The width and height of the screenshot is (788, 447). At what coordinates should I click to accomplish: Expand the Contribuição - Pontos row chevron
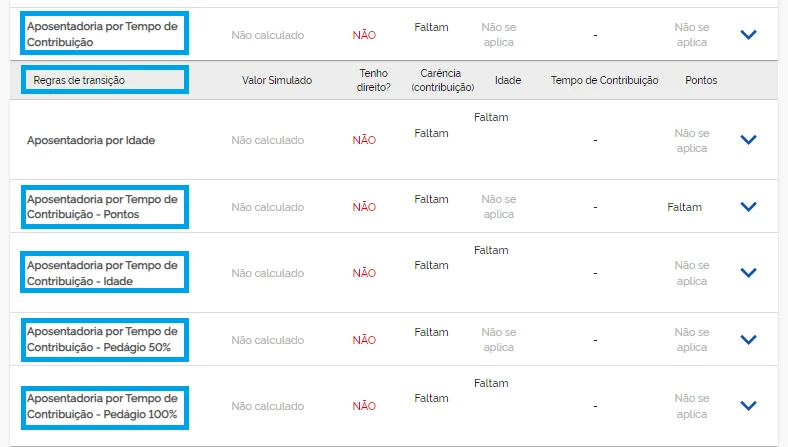coord(748,207)
